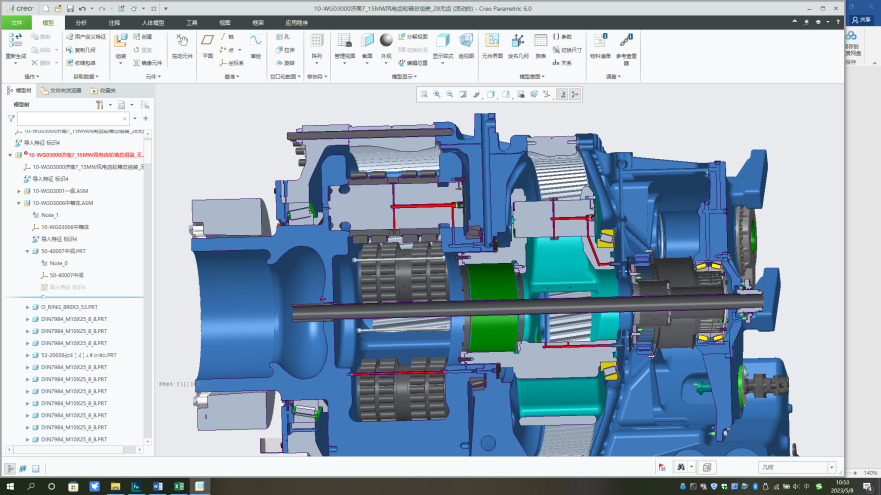Expand the 10-WG03001一级.ASM tree node
Image resolution: width=881 pixels, height=495 pixels.
(x=19, y=190)
